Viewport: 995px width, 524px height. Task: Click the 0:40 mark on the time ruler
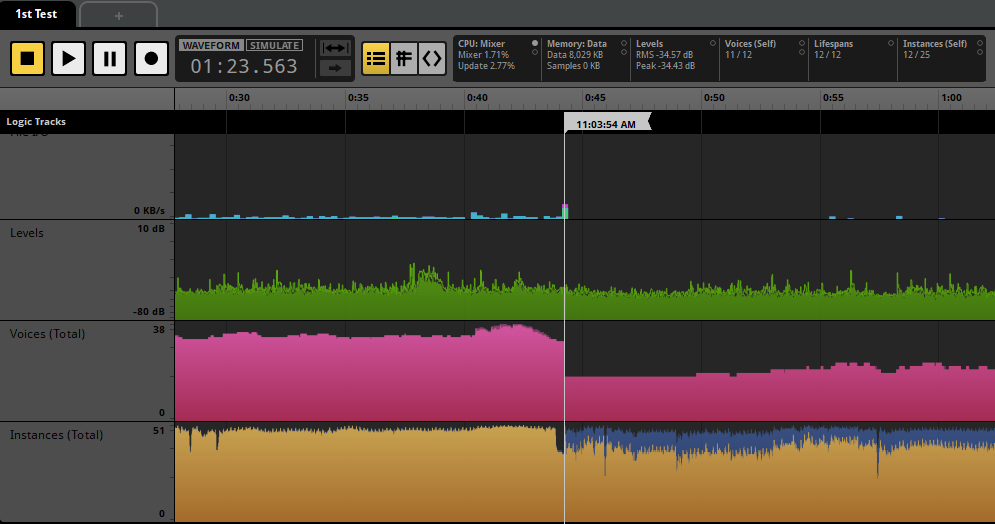tap(477, 98)
